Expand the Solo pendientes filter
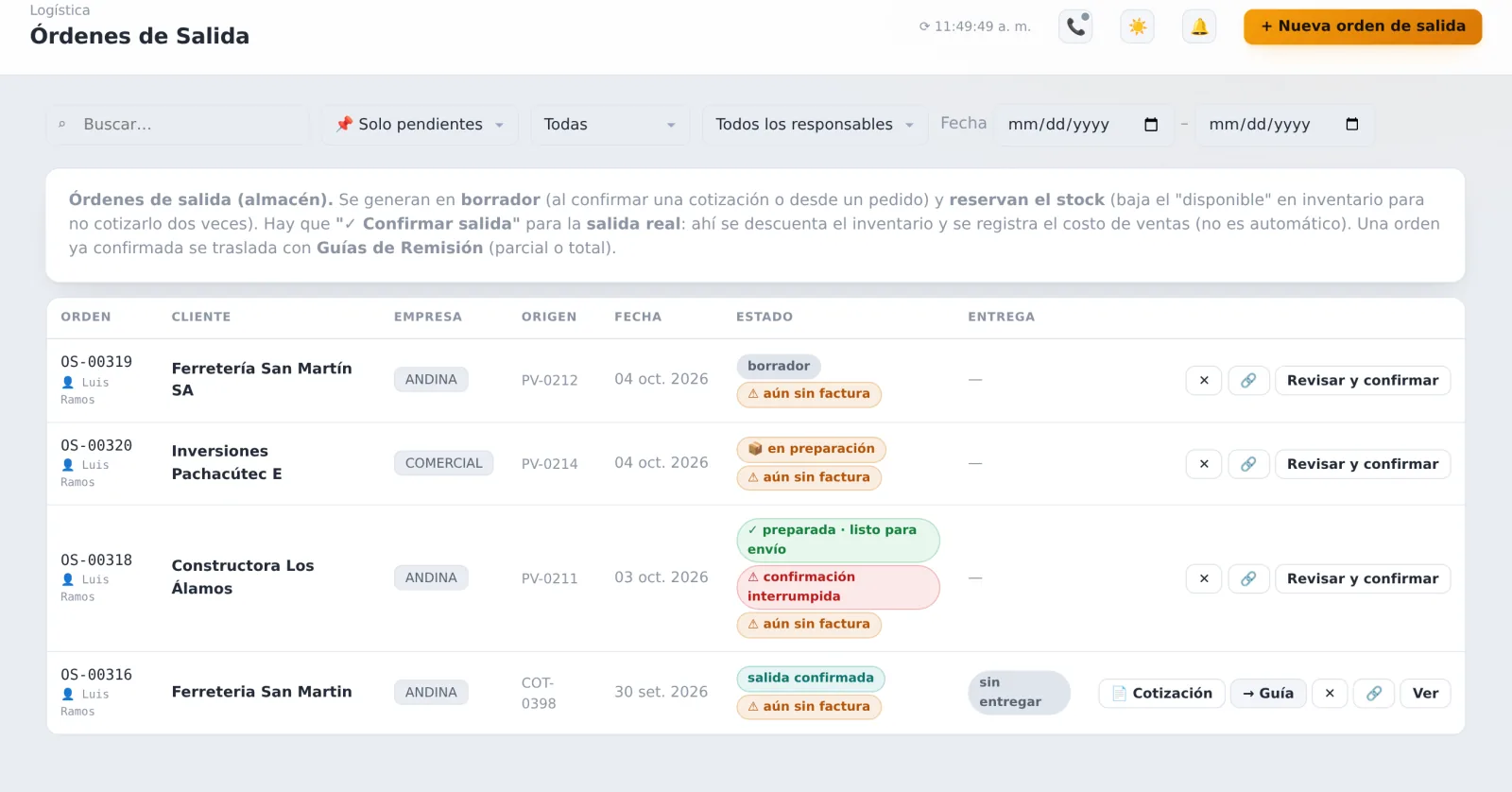The width and height of the screenshot is (1512, 792). click(420, 125)
